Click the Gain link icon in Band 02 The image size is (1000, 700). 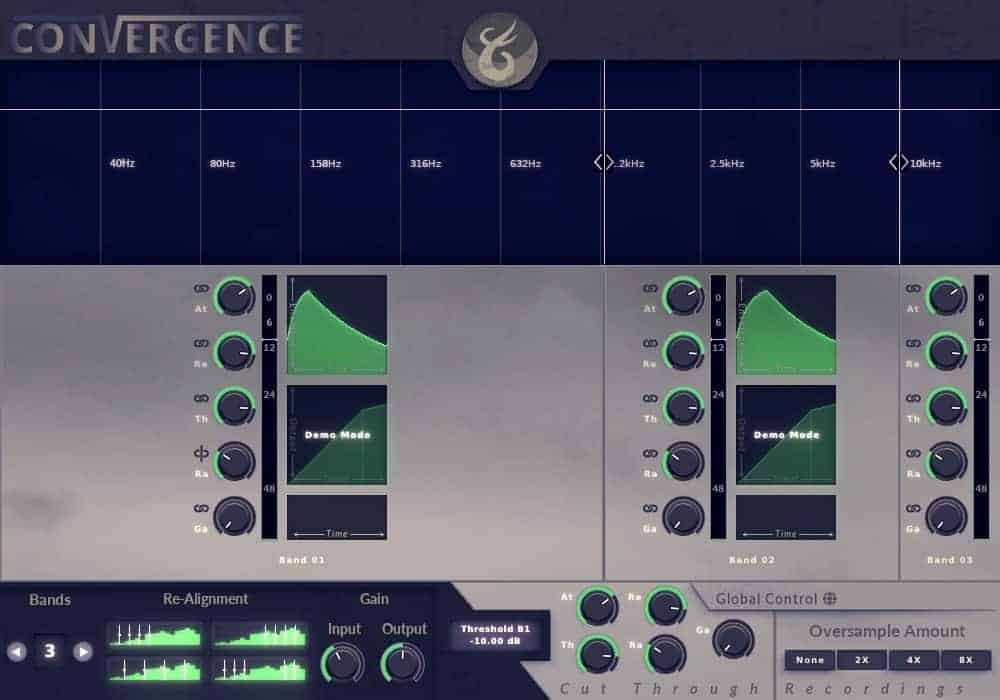tap(650, 508)
